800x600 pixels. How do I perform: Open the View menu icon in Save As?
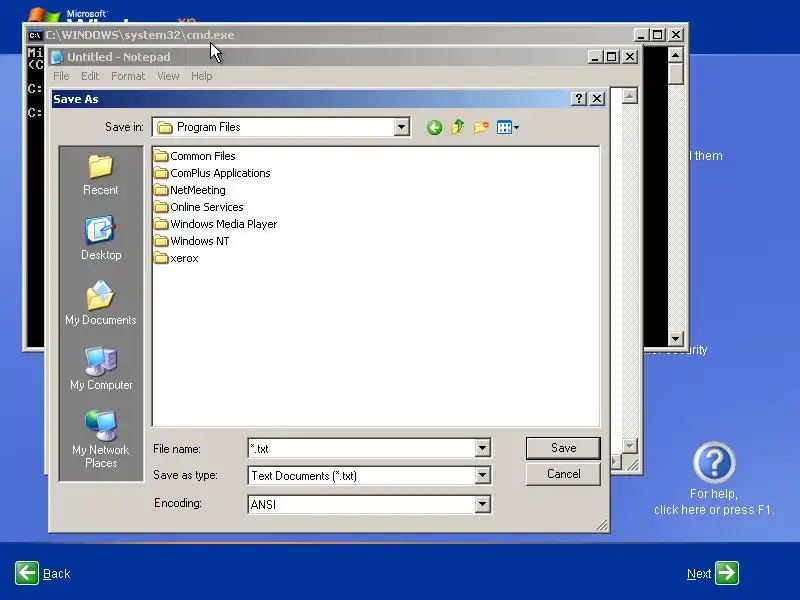pyautogui.click(x=508, y=127)
